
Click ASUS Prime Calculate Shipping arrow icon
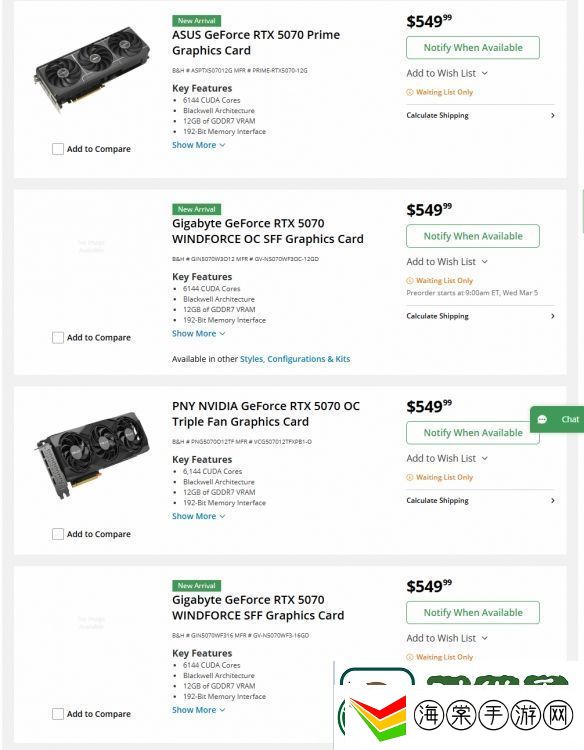(x=553, y=115)
